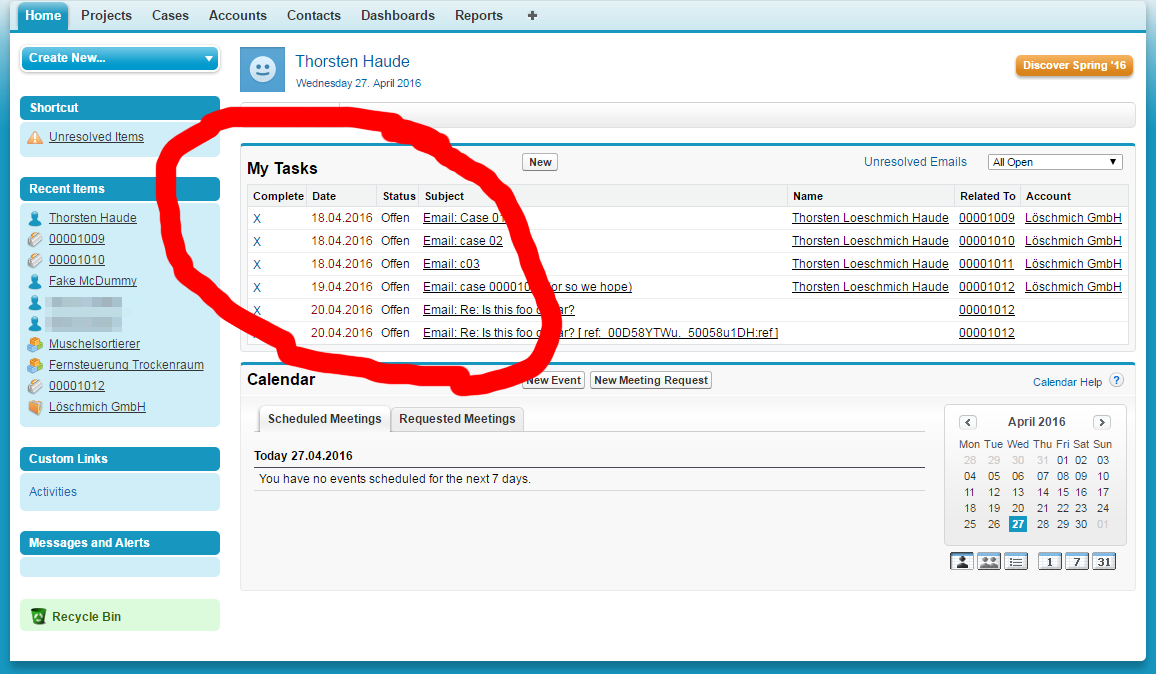
Task: Open recent case 00001012 in sidebar
Action: click(77, 386)
